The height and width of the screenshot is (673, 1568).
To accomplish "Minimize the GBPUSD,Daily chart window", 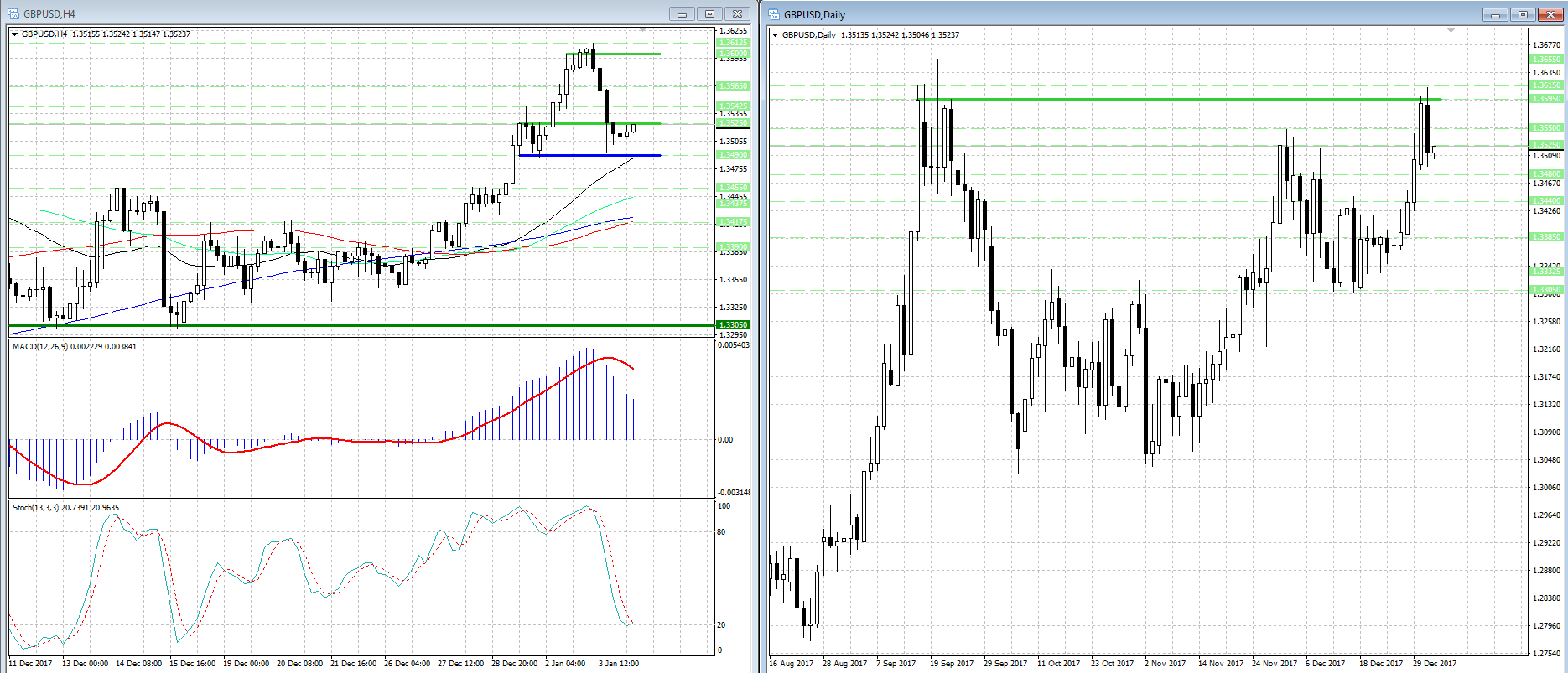I will (x=1495, y=15).
